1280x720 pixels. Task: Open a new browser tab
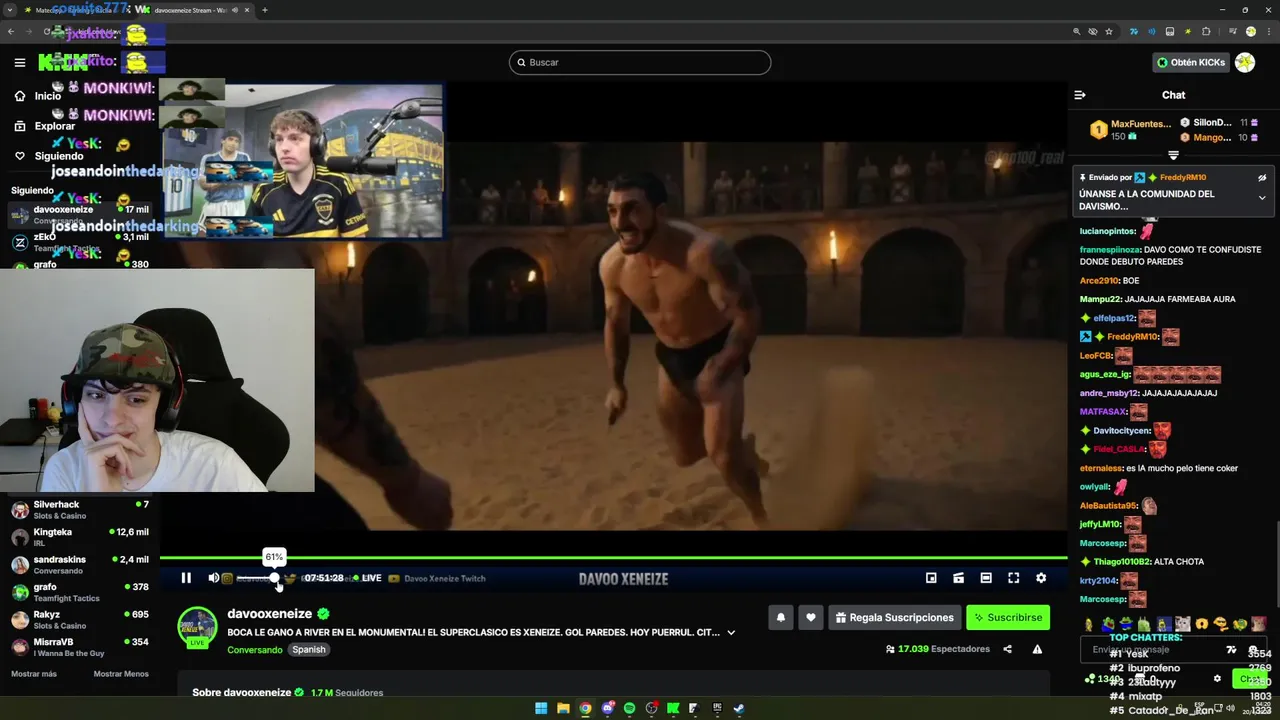265,10
